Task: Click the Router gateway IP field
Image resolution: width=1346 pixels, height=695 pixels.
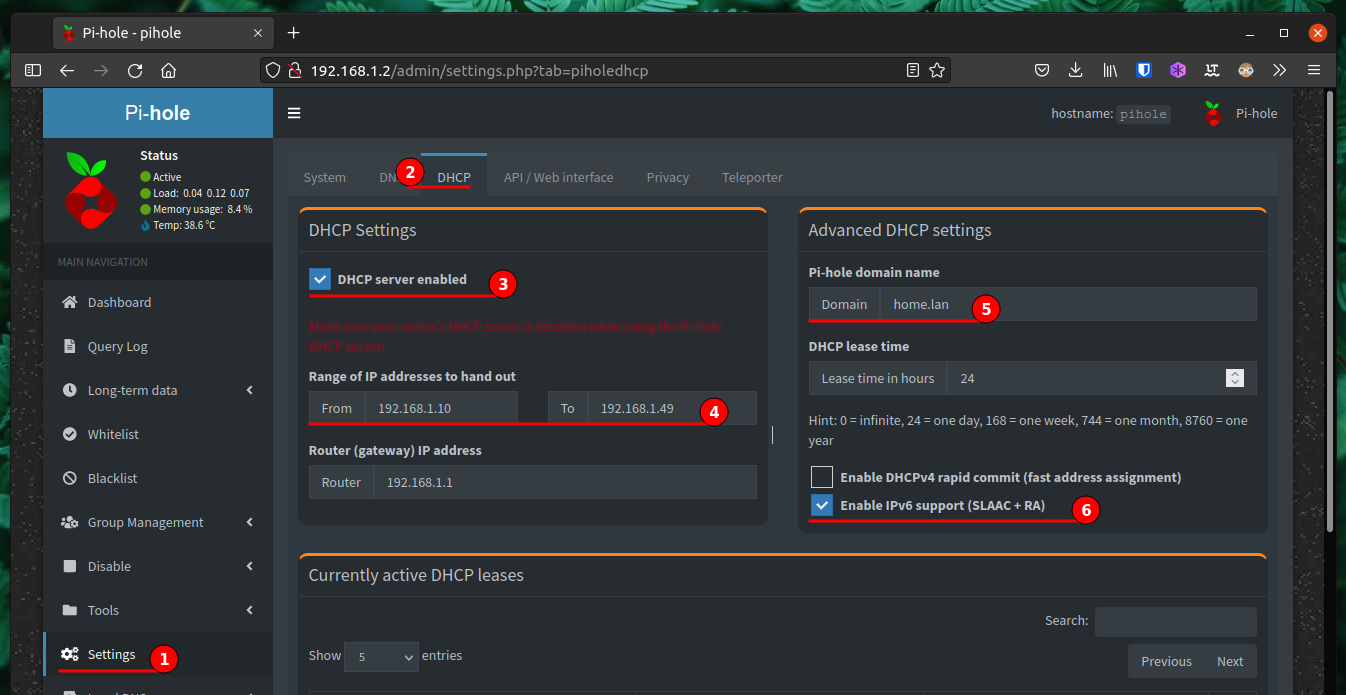Action: pos(565,482)
